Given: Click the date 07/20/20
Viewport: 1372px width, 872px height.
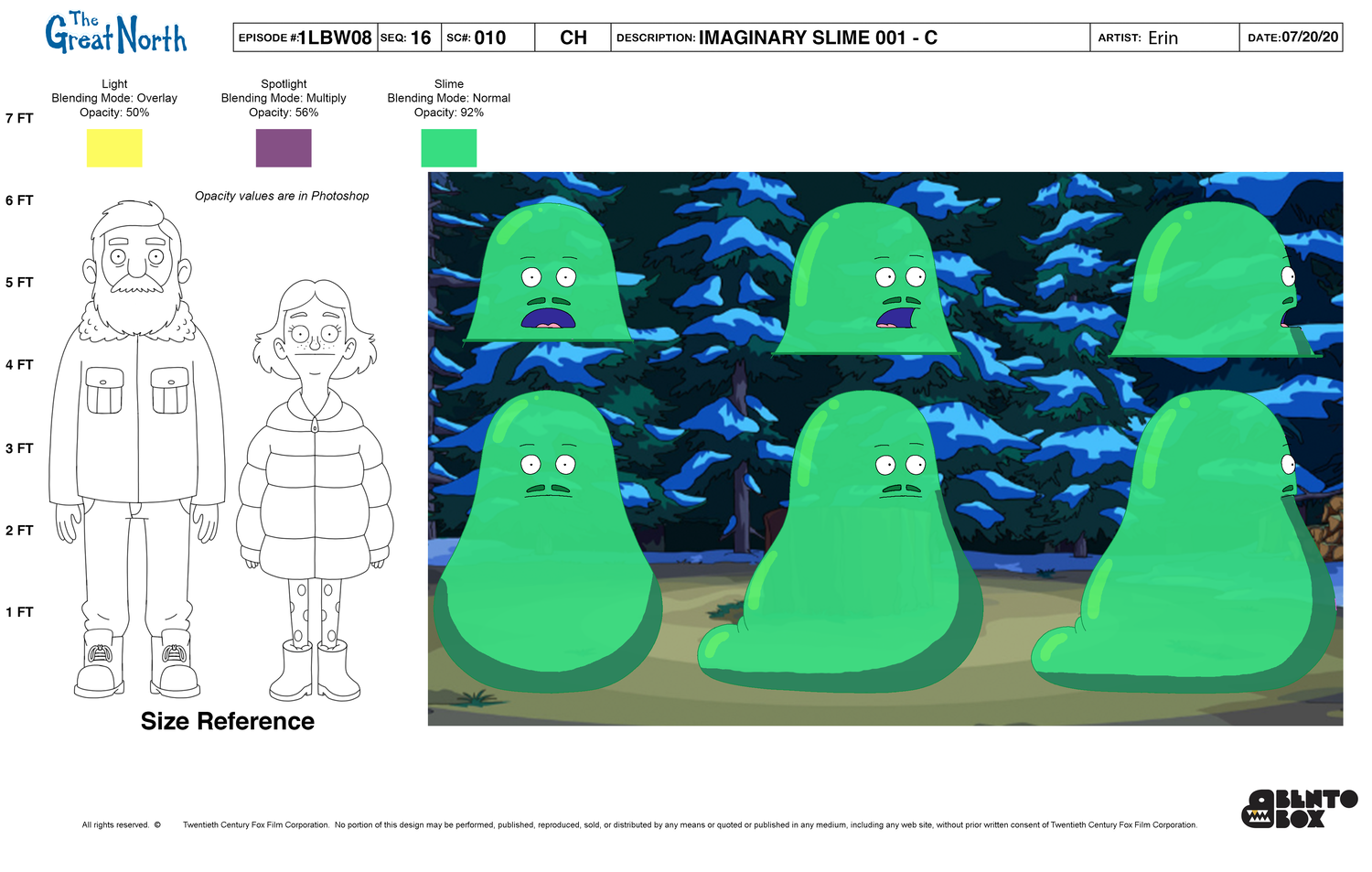Looking at the screenshot, I should [1310, 38].
